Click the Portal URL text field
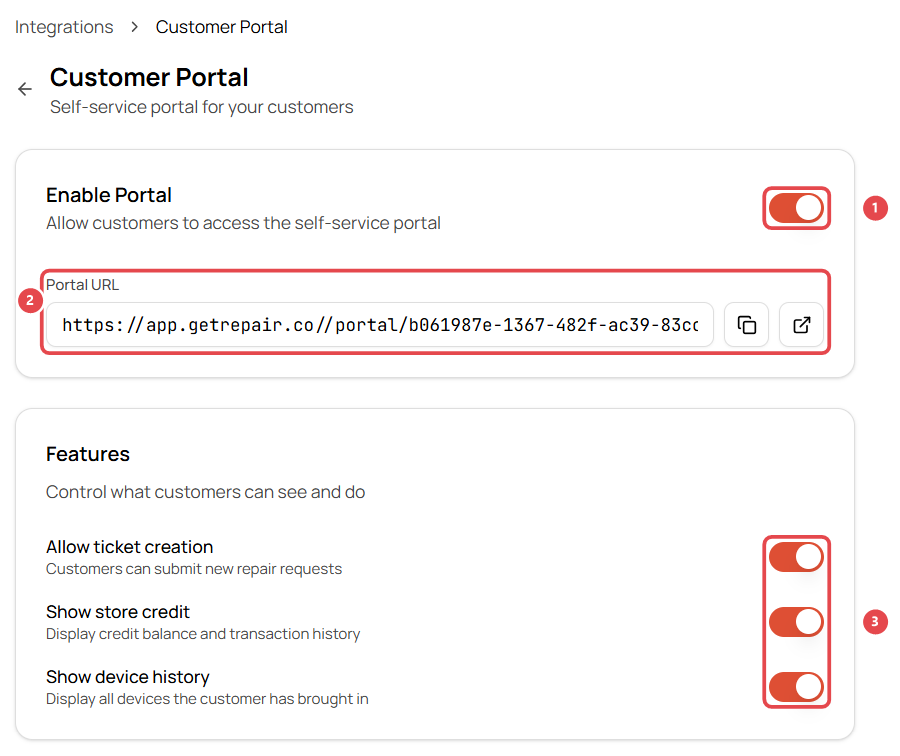 380,325
